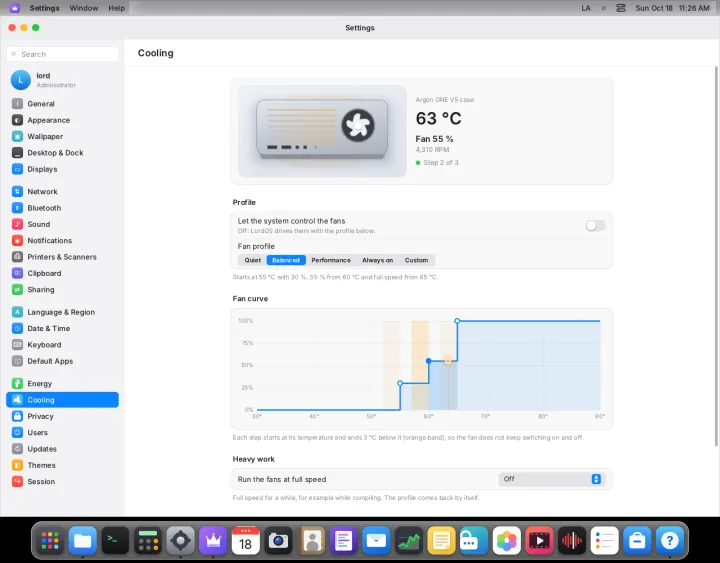
Task: Click the lord Administrator account
Action: click(62, 80)
